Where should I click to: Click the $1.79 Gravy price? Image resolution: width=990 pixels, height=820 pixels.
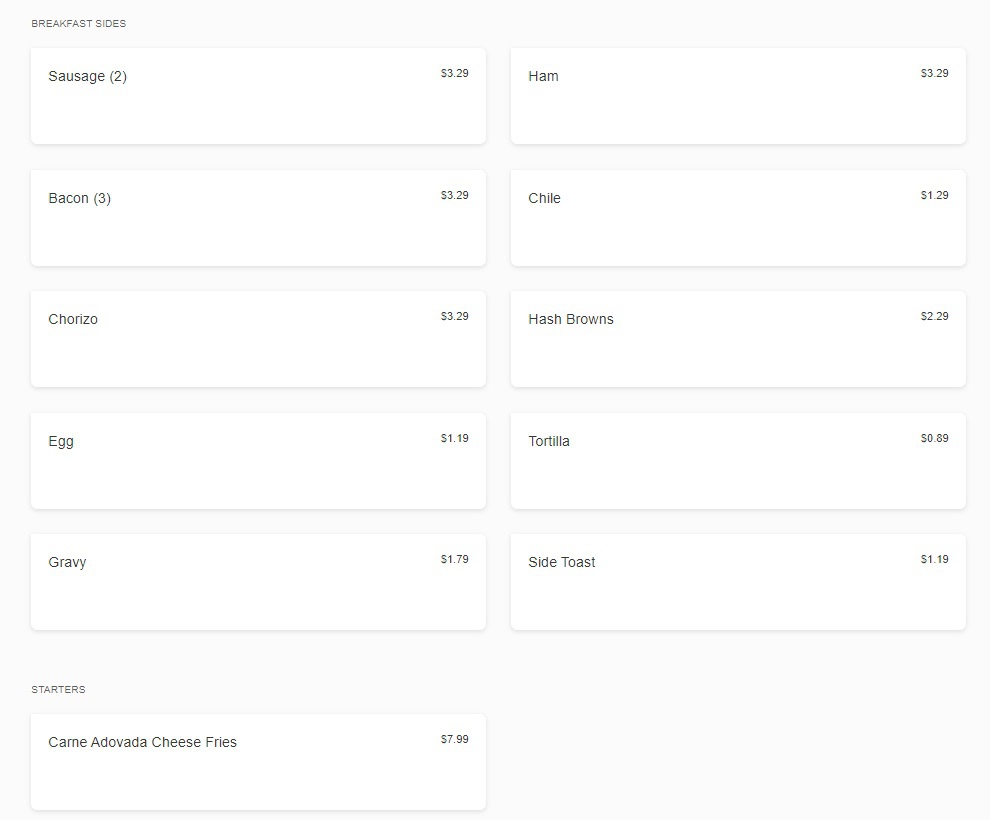(454, 559)
